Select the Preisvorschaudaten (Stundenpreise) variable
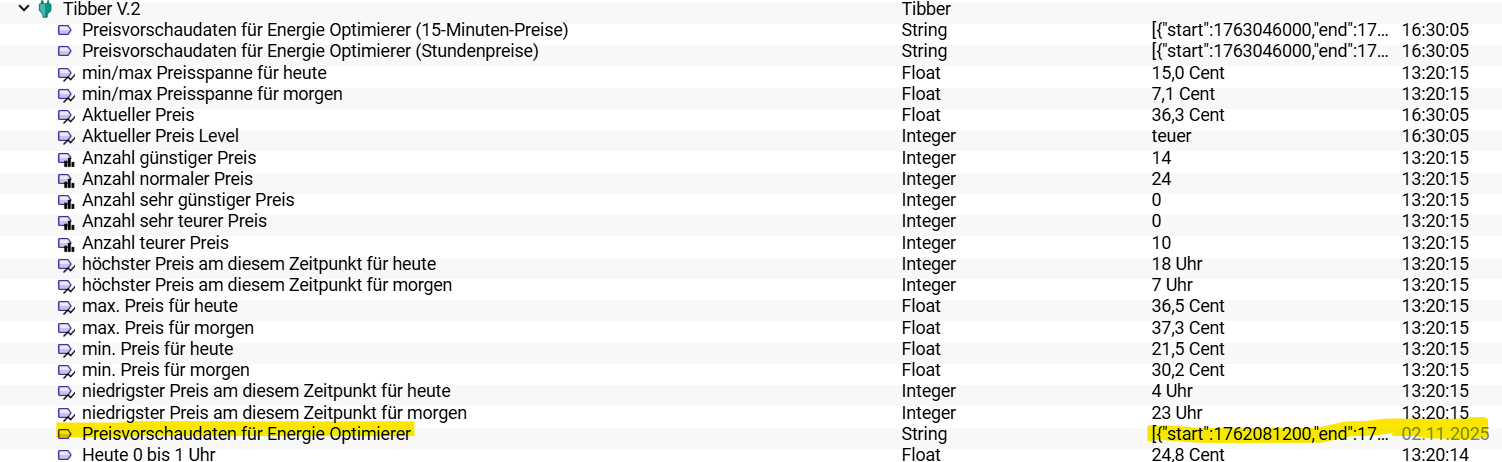This screenshot has height=462, width=1502. [x=310, y=51]
